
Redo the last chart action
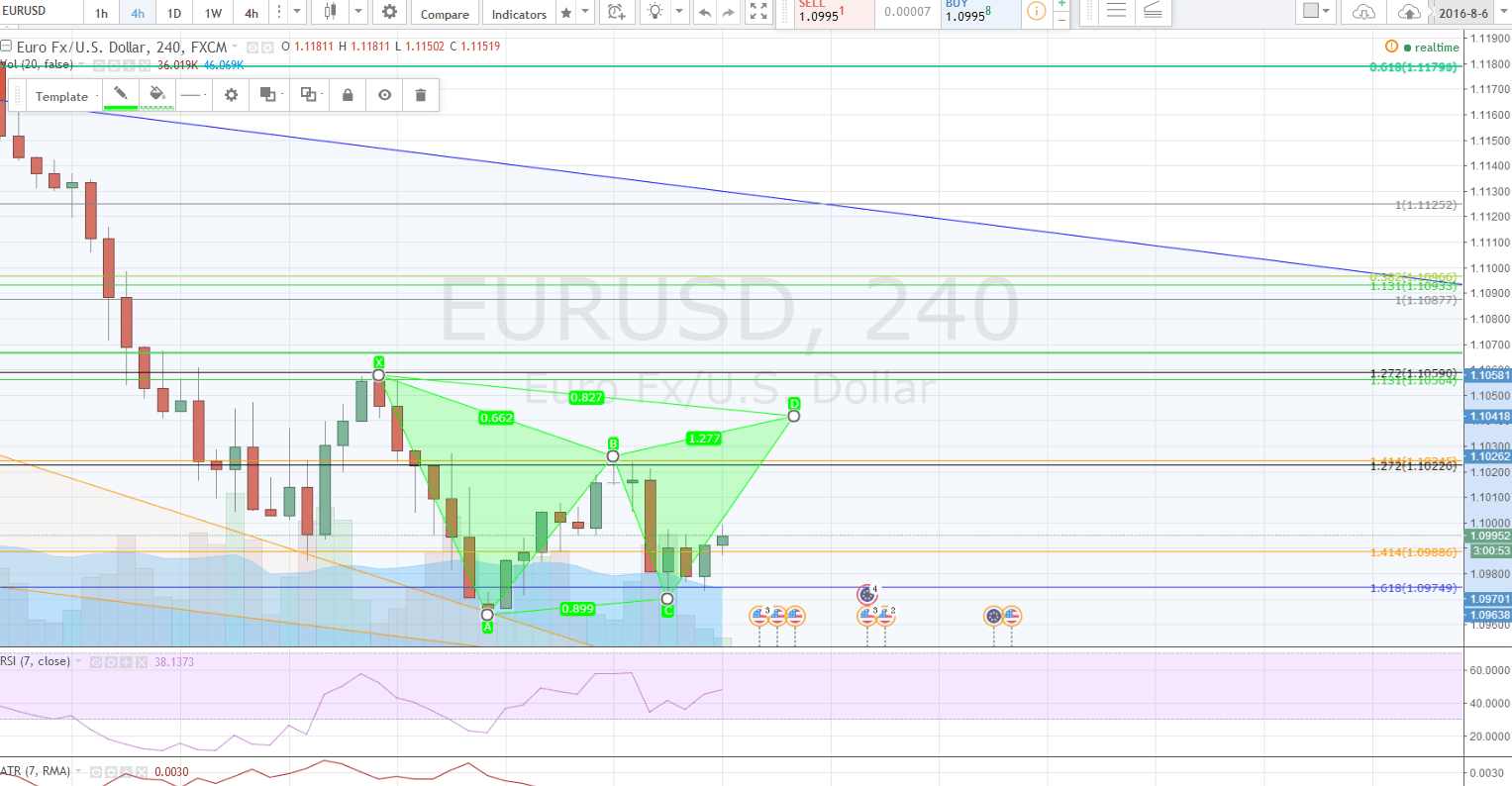[x=728, y=13]
